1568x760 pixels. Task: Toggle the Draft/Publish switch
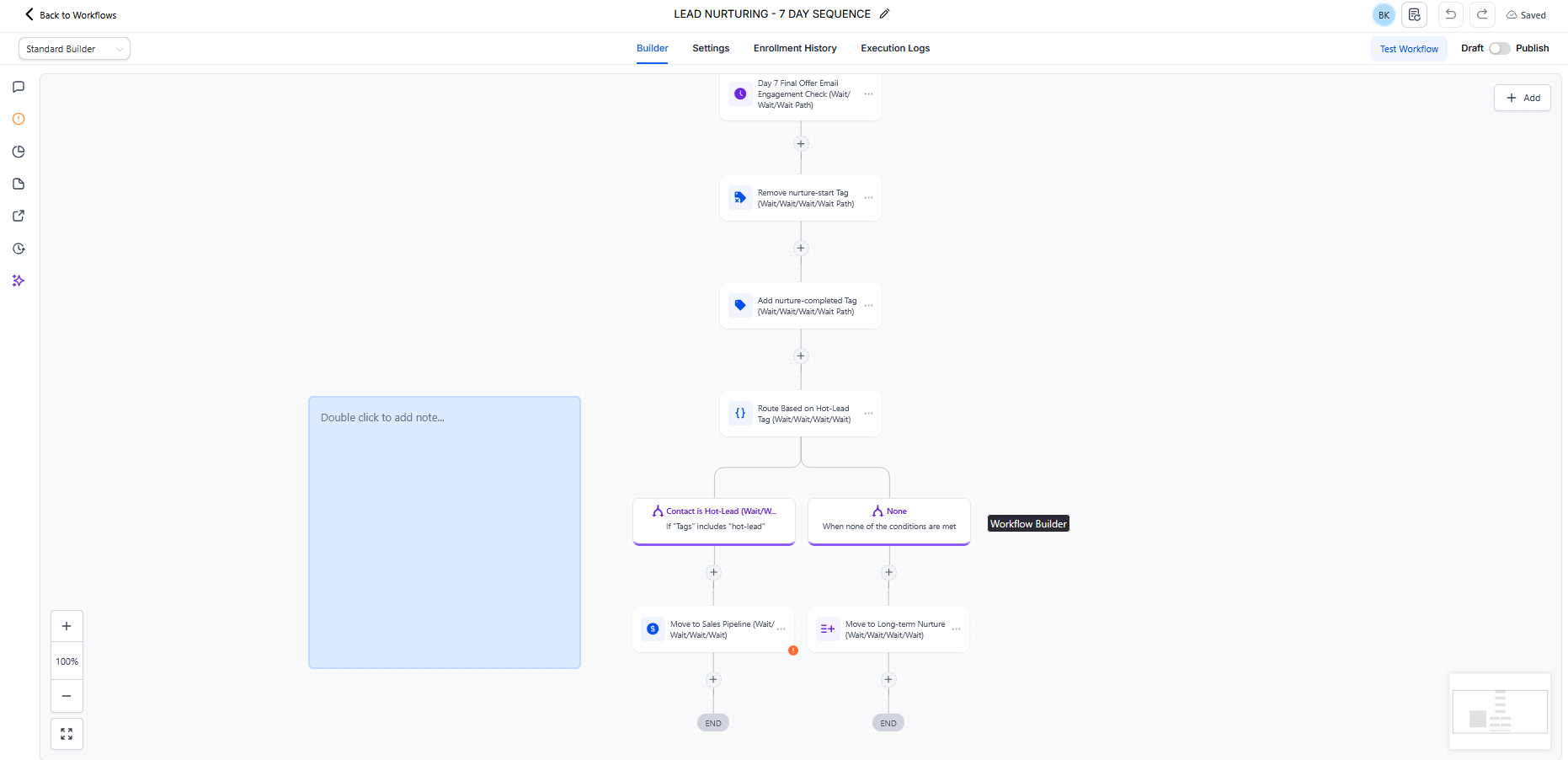click(1499, 49)
